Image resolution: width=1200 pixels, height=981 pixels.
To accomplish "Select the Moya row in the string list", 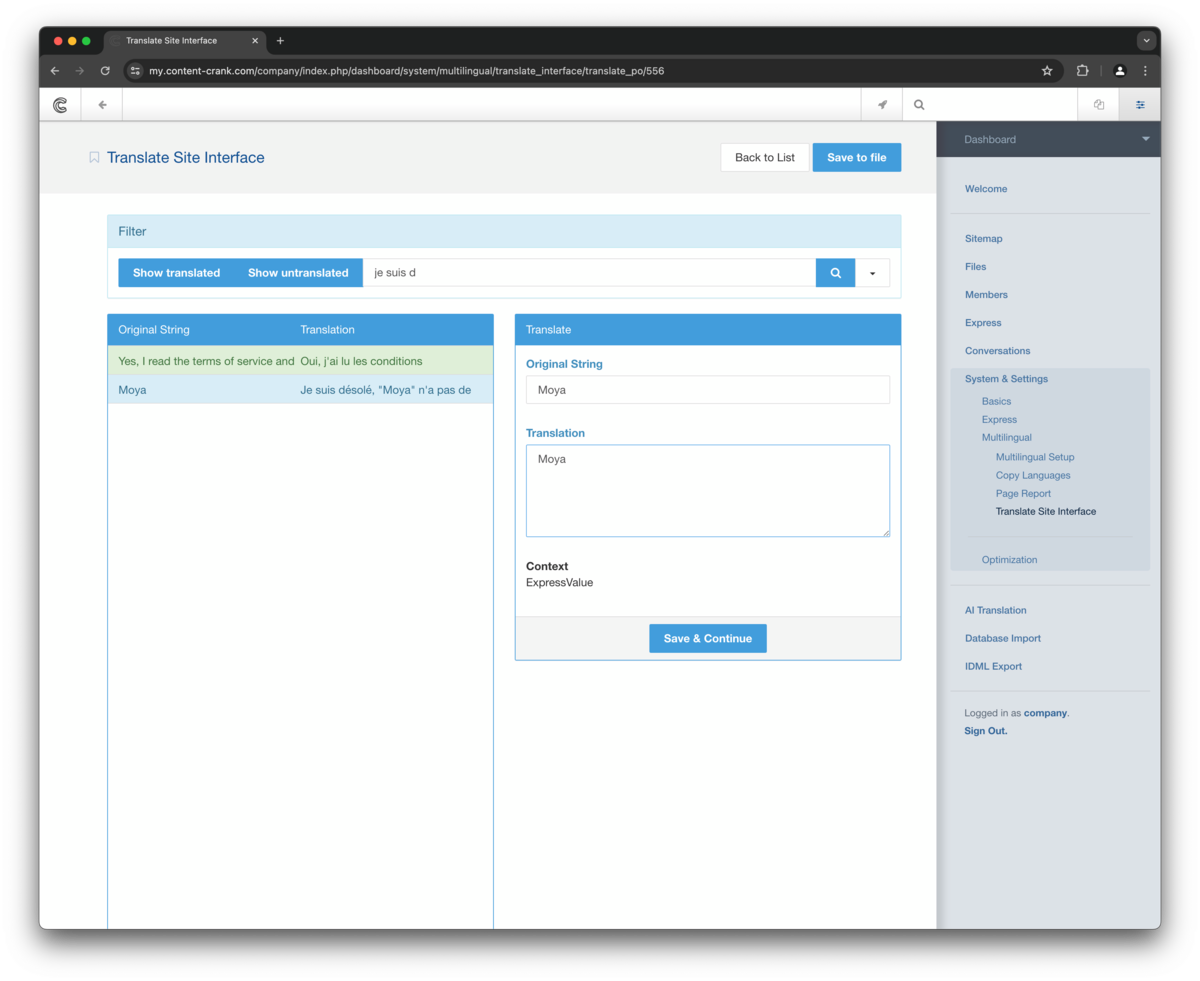I will 300,390.
